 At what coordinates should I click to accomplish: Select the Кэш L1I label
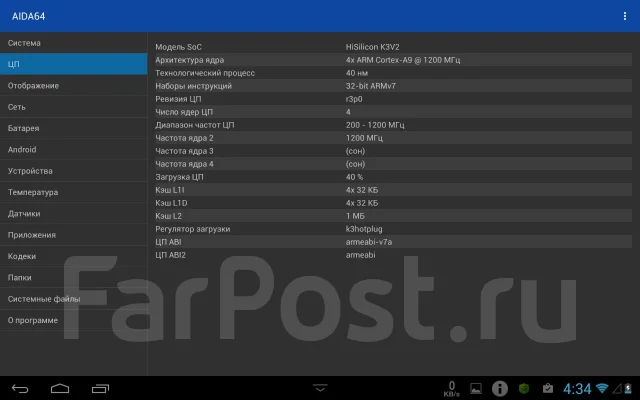click(170, 190)
